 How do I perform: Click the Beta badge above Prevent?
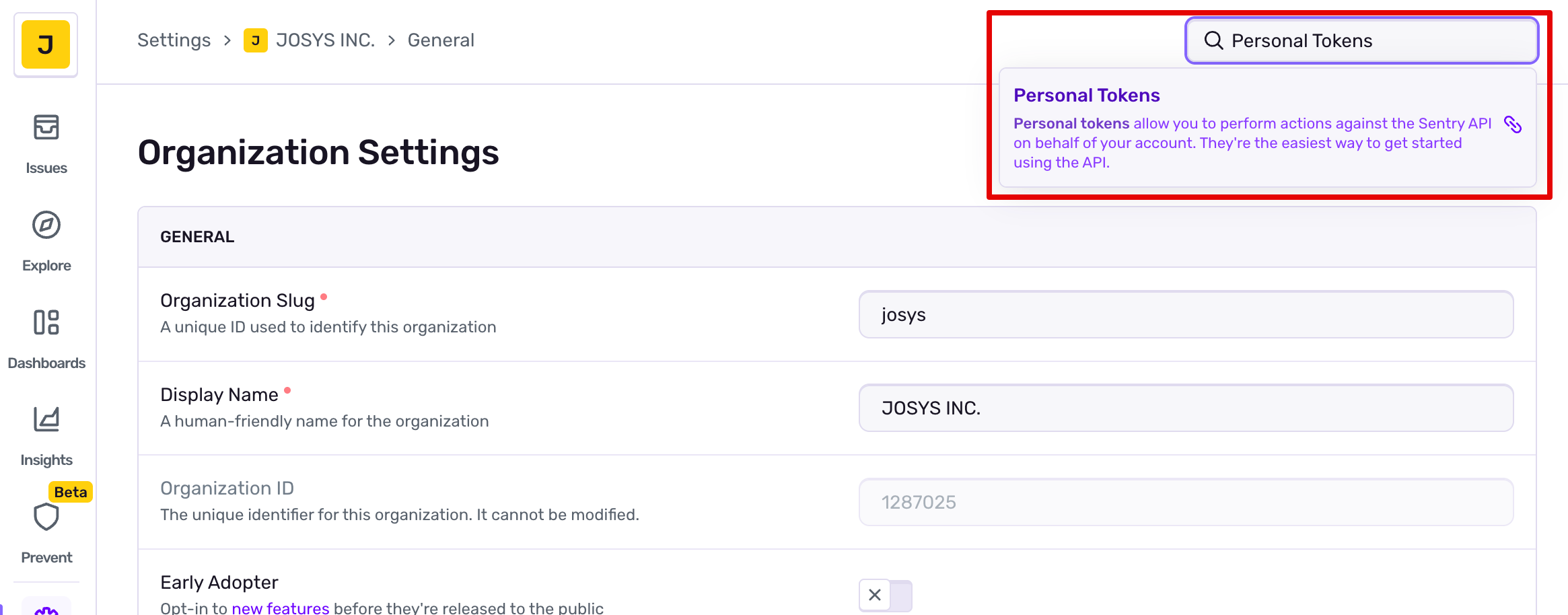tap(71, 492)
